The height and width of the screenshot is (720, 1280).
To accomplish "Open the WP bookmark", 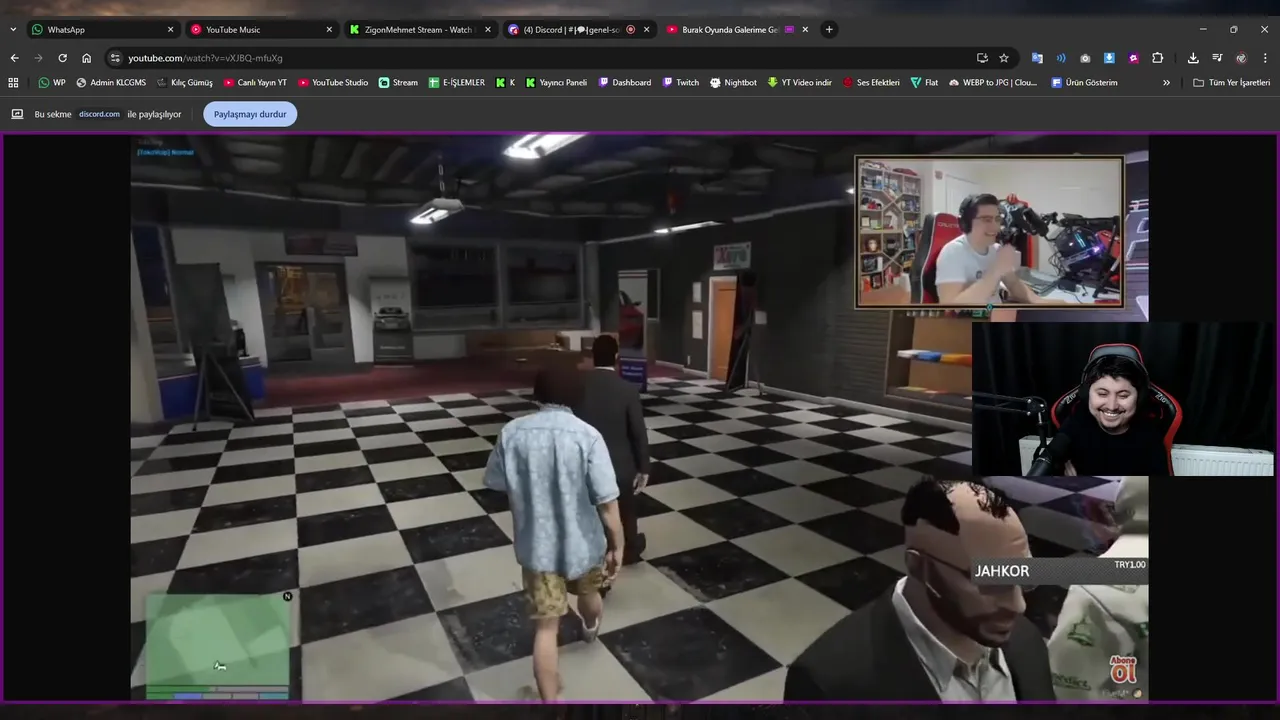I will point(52,82).
